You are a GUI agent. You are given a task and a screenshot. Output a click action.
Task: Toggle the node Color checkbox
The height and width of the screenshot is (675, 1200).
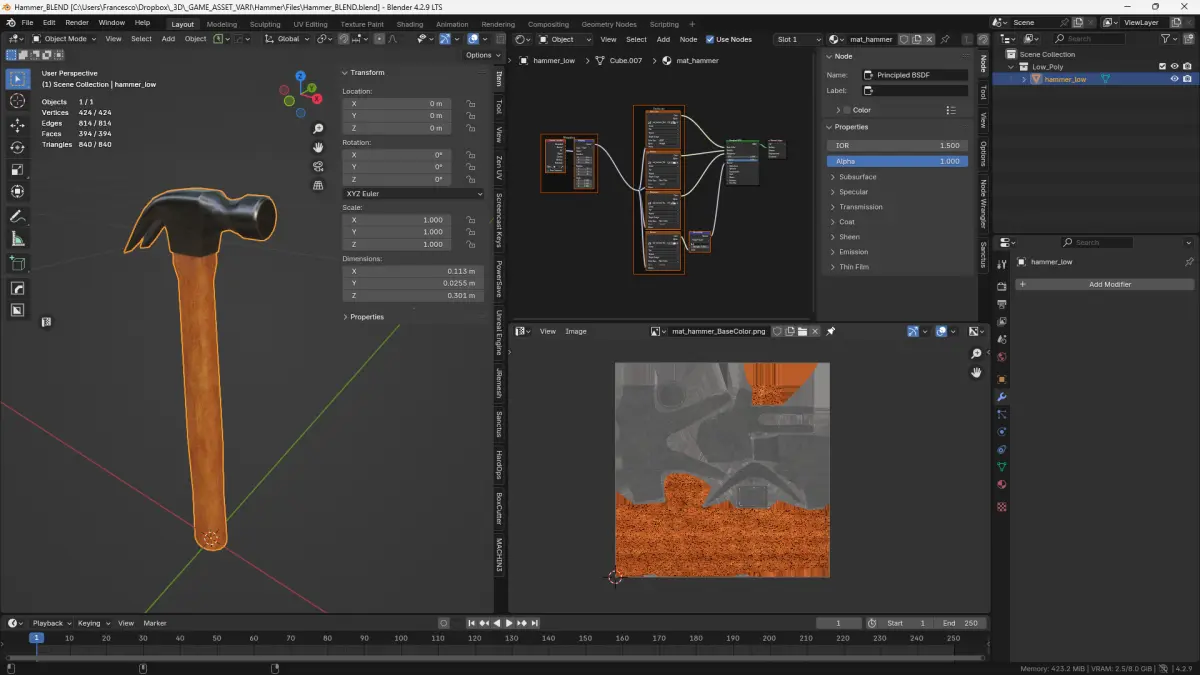click(846, 110)
